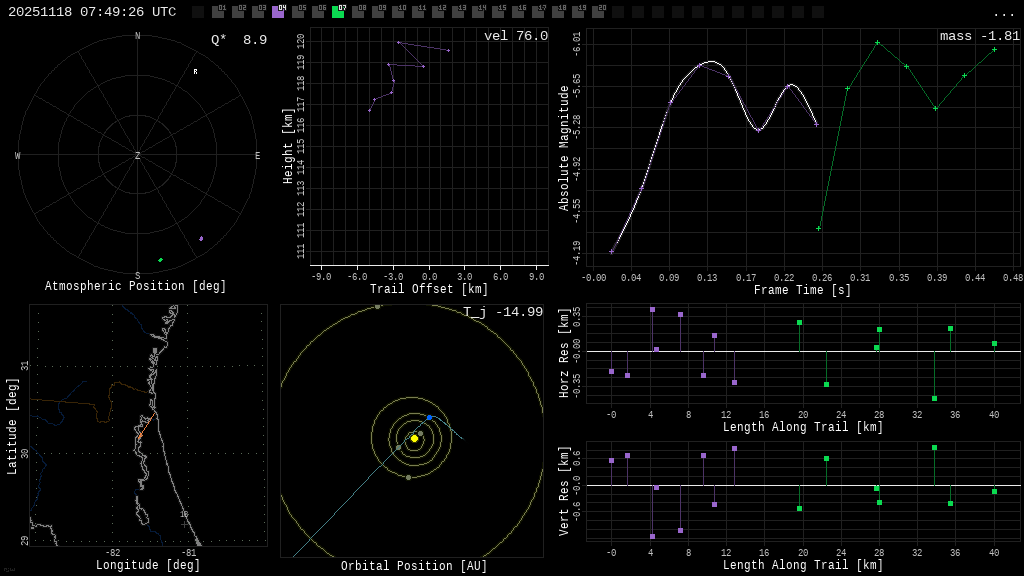Open the three-dots overflow menu
The width and height of the screenshot is (1024, 576).
click(1003, 13)
